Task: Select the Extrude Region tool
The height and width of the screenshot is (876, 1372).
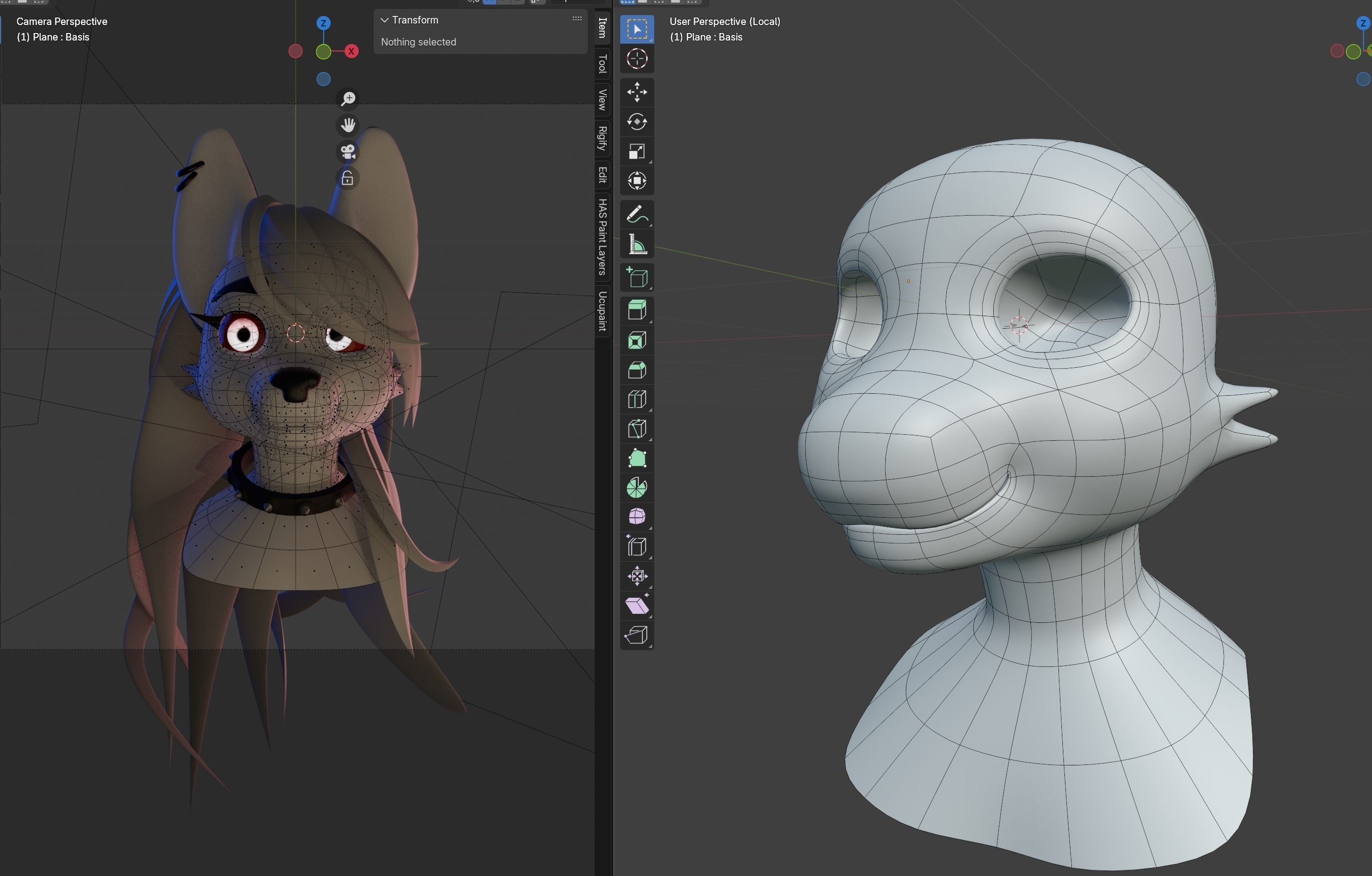Action: (636, 311)
